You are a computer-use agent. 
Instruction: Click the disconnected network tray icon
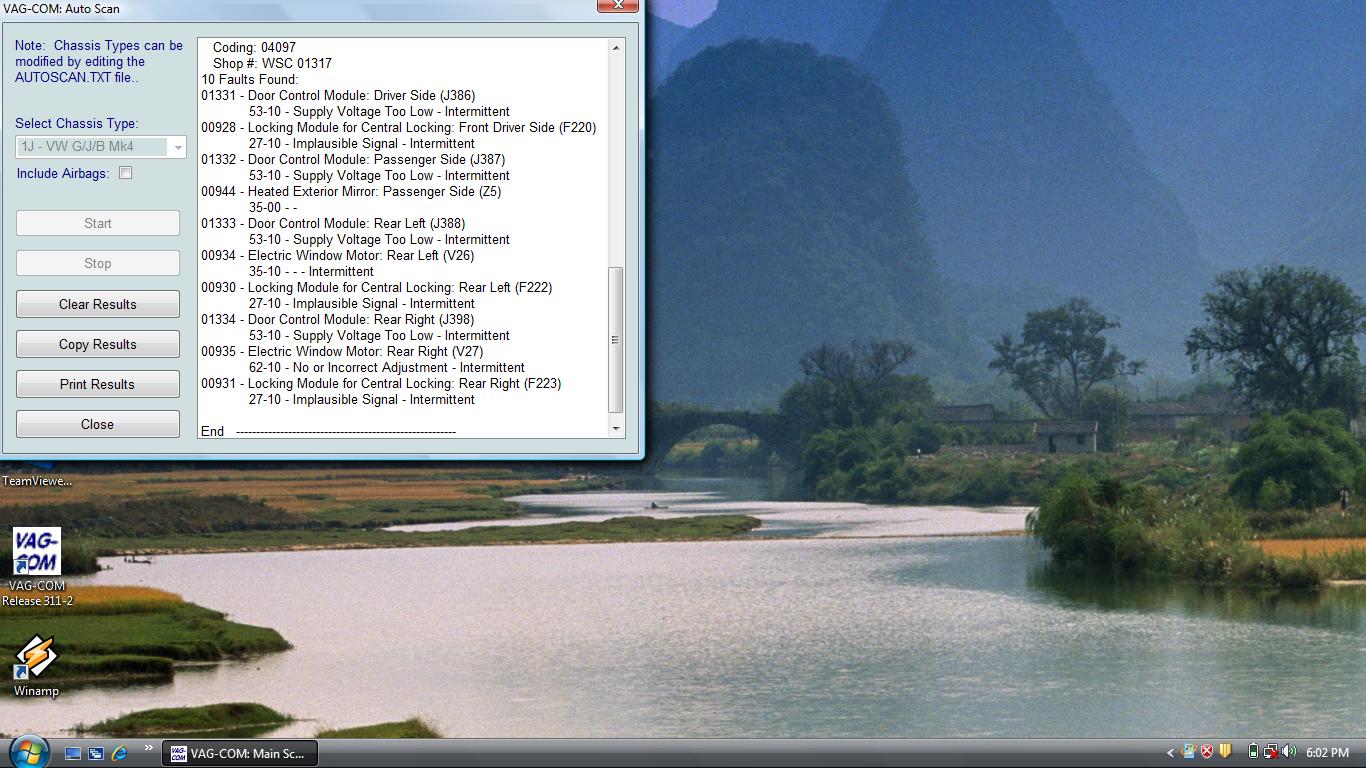tap(1270, 752)
